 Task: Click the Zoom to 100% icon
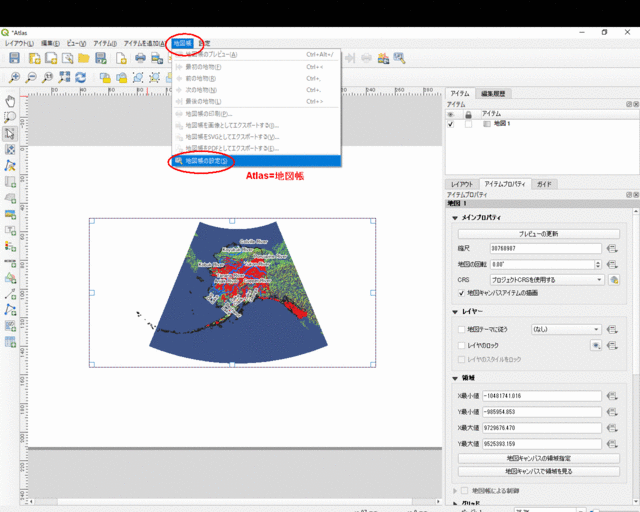click(x=48, y=77)
